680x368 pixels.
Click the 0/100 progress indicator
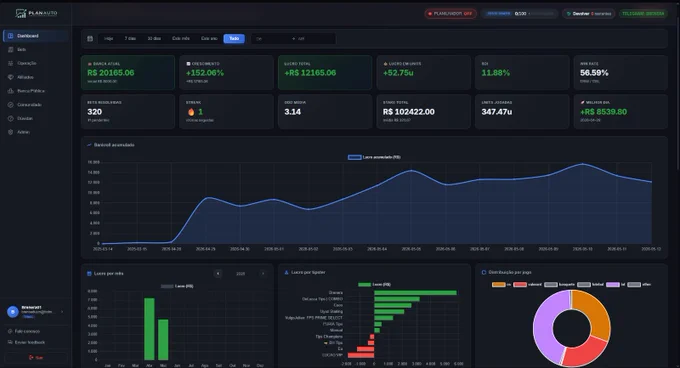(x=520, y=14)
